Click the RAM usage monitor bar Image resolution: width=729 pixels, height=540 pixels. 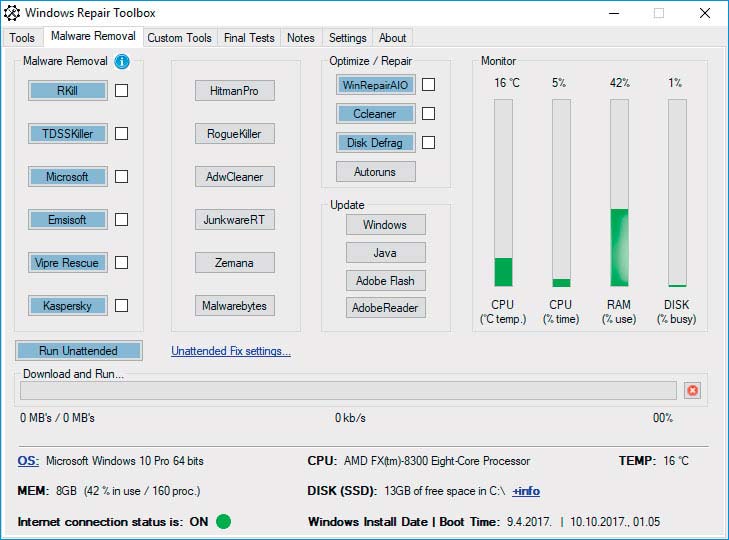619,193
